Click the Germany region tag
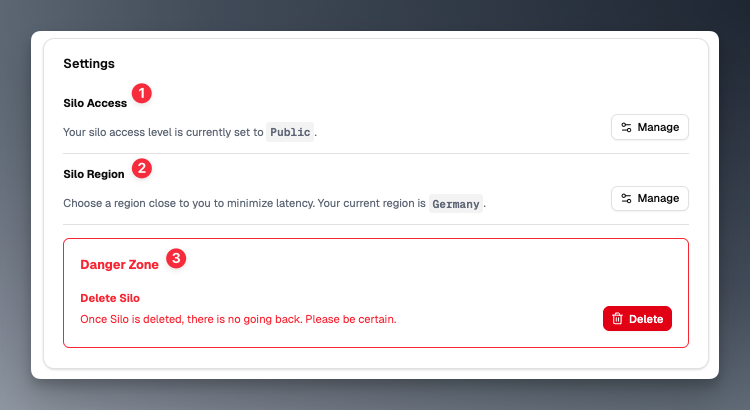 [456, 203]
